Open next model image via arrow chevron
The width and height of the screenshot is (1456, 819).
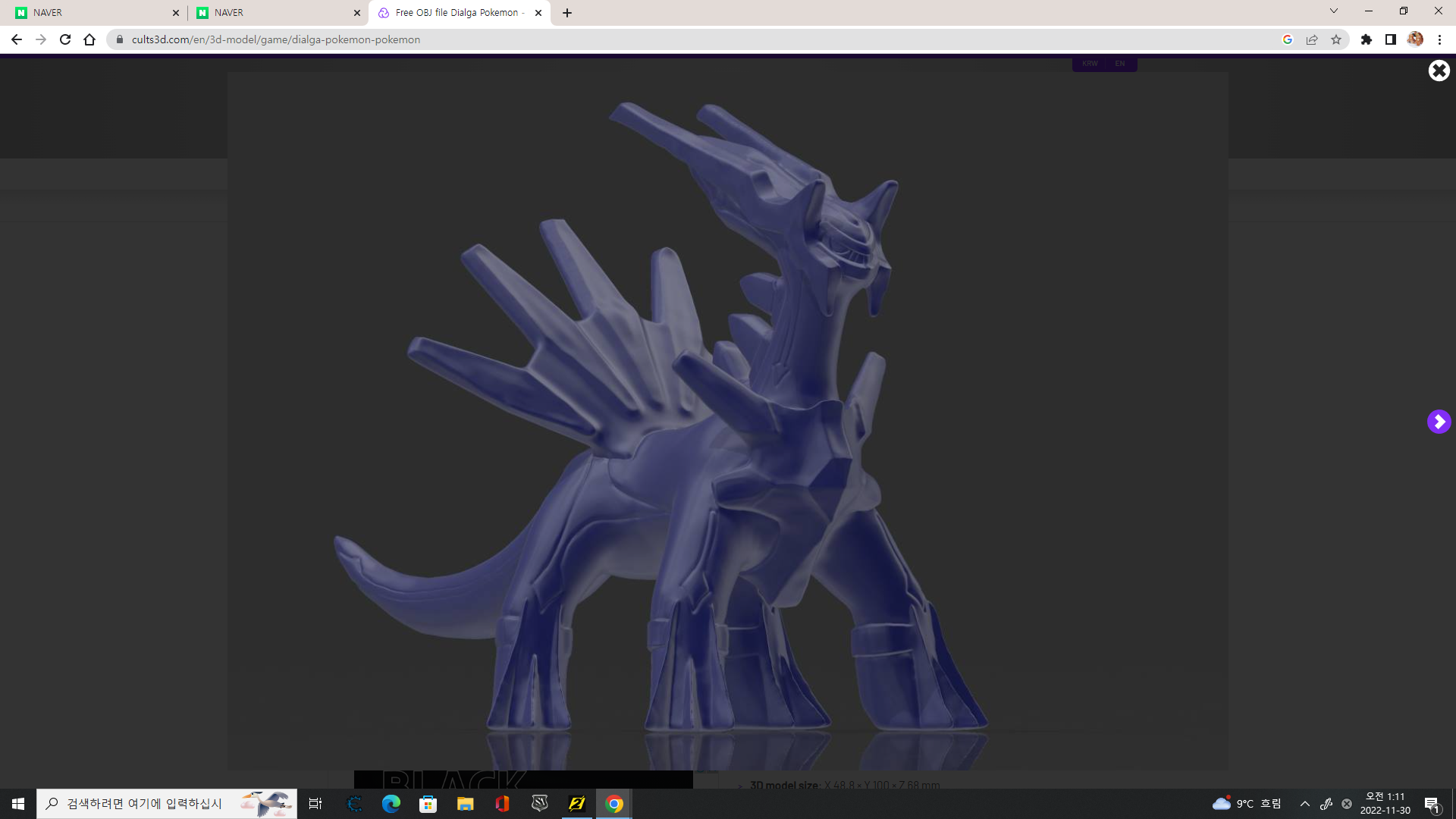pos(1439,421)
